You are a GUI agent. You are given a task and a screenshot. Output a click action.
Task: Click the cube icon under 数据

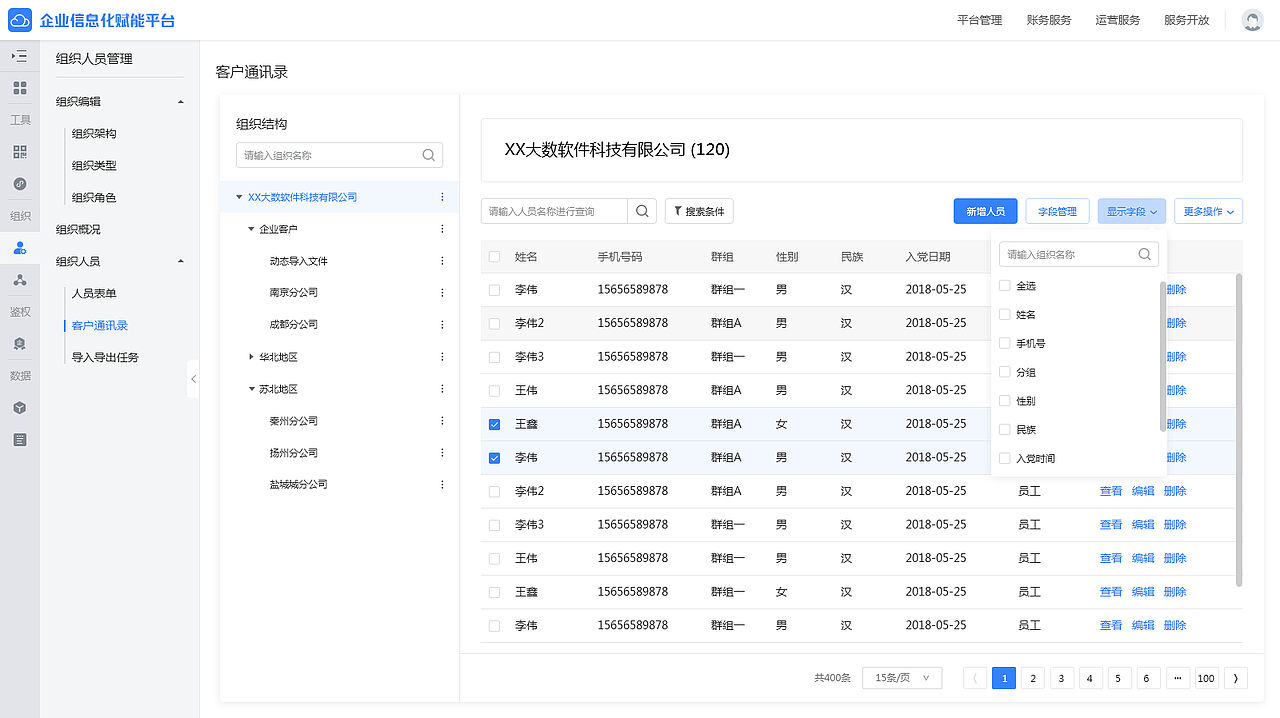[x=20, y=407]
